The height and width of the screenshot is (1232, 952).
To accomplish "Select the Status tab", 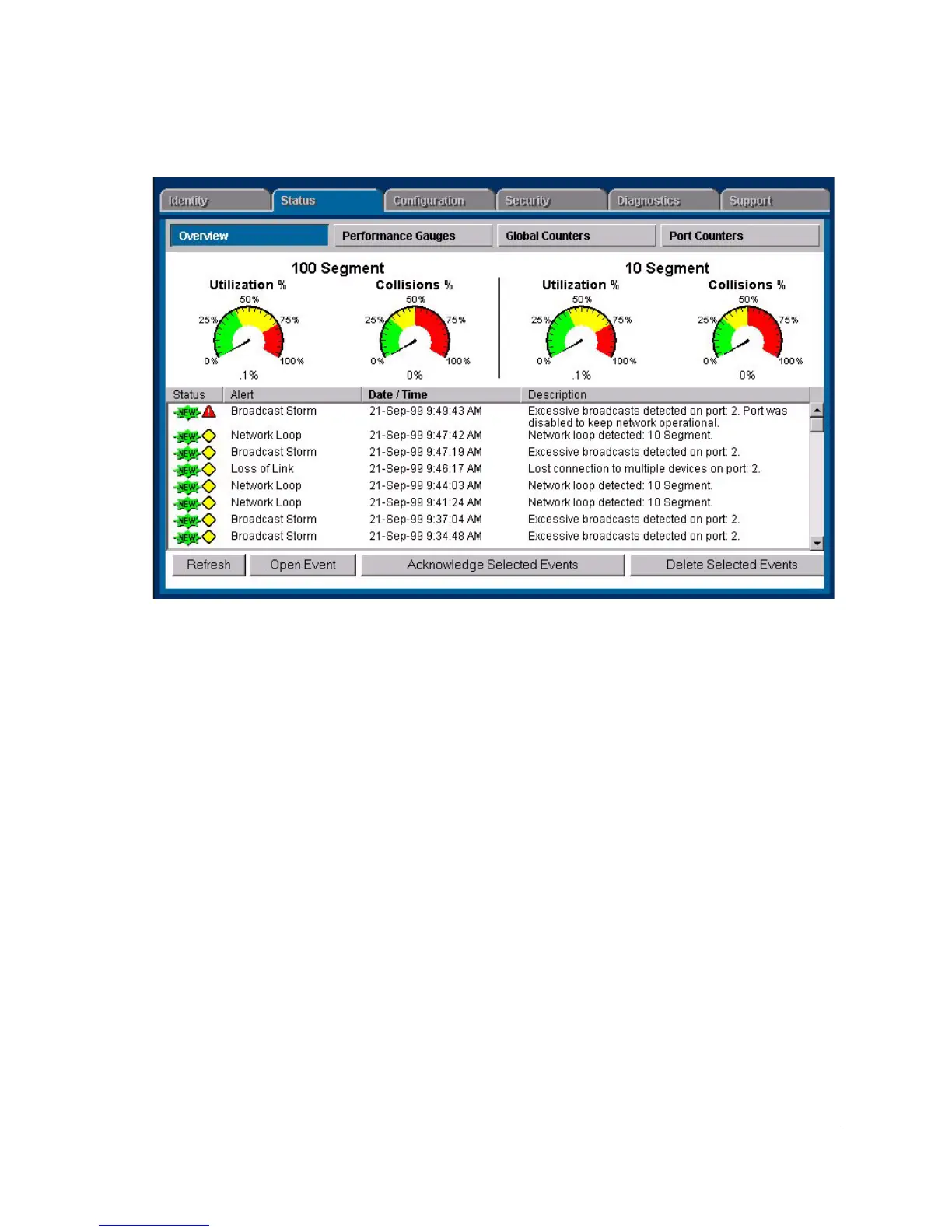I will [x=327, y=201].
